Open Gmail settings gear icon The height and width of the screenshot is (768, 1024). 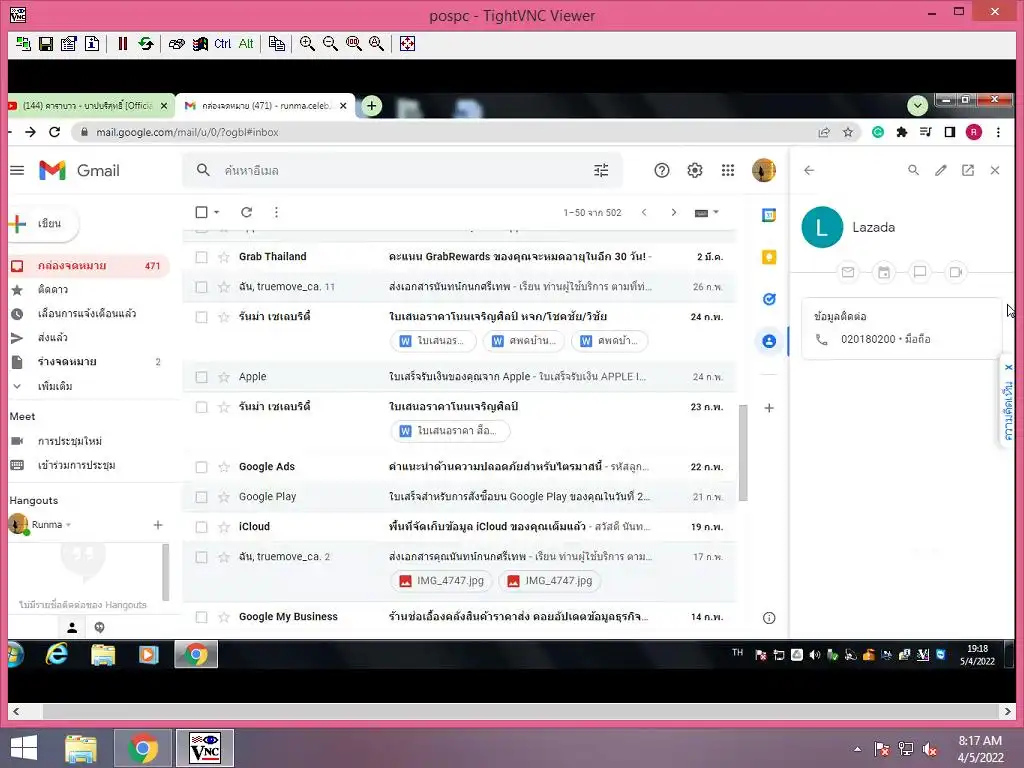coord(695,170)
